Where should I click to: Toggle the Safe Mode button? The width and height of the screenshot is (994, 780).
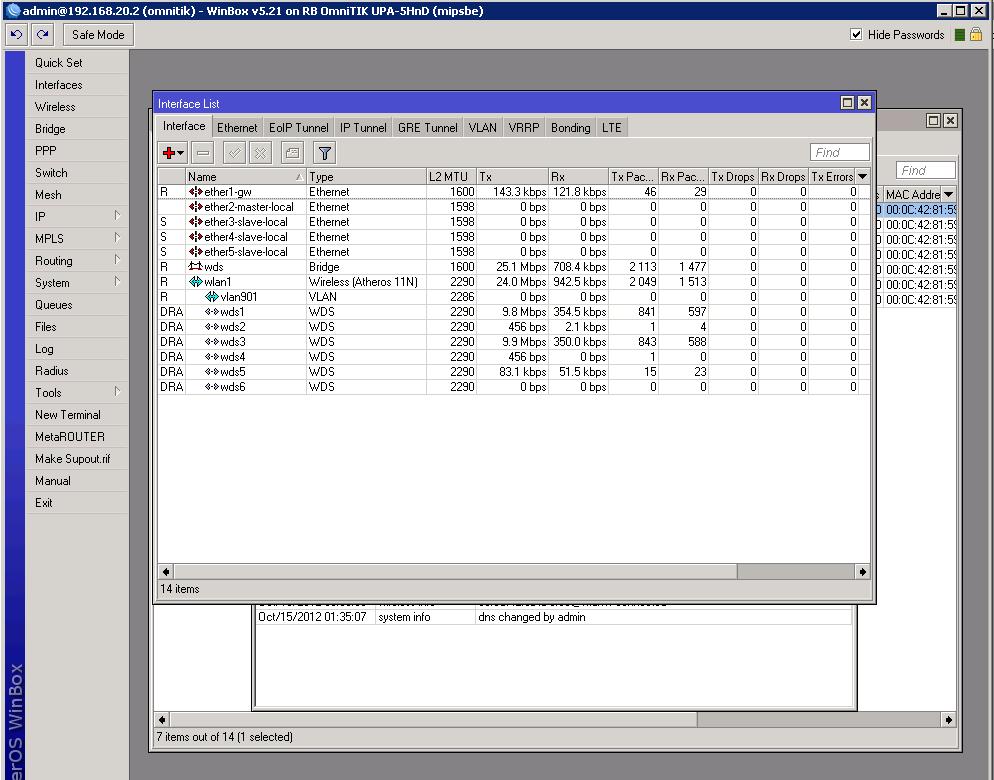[98, 35]
